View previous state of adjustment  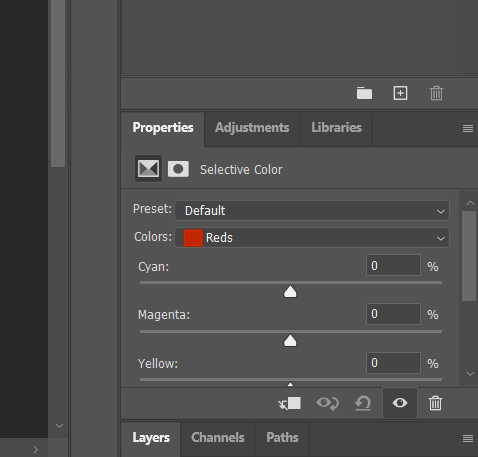click(x=328, y=403)
